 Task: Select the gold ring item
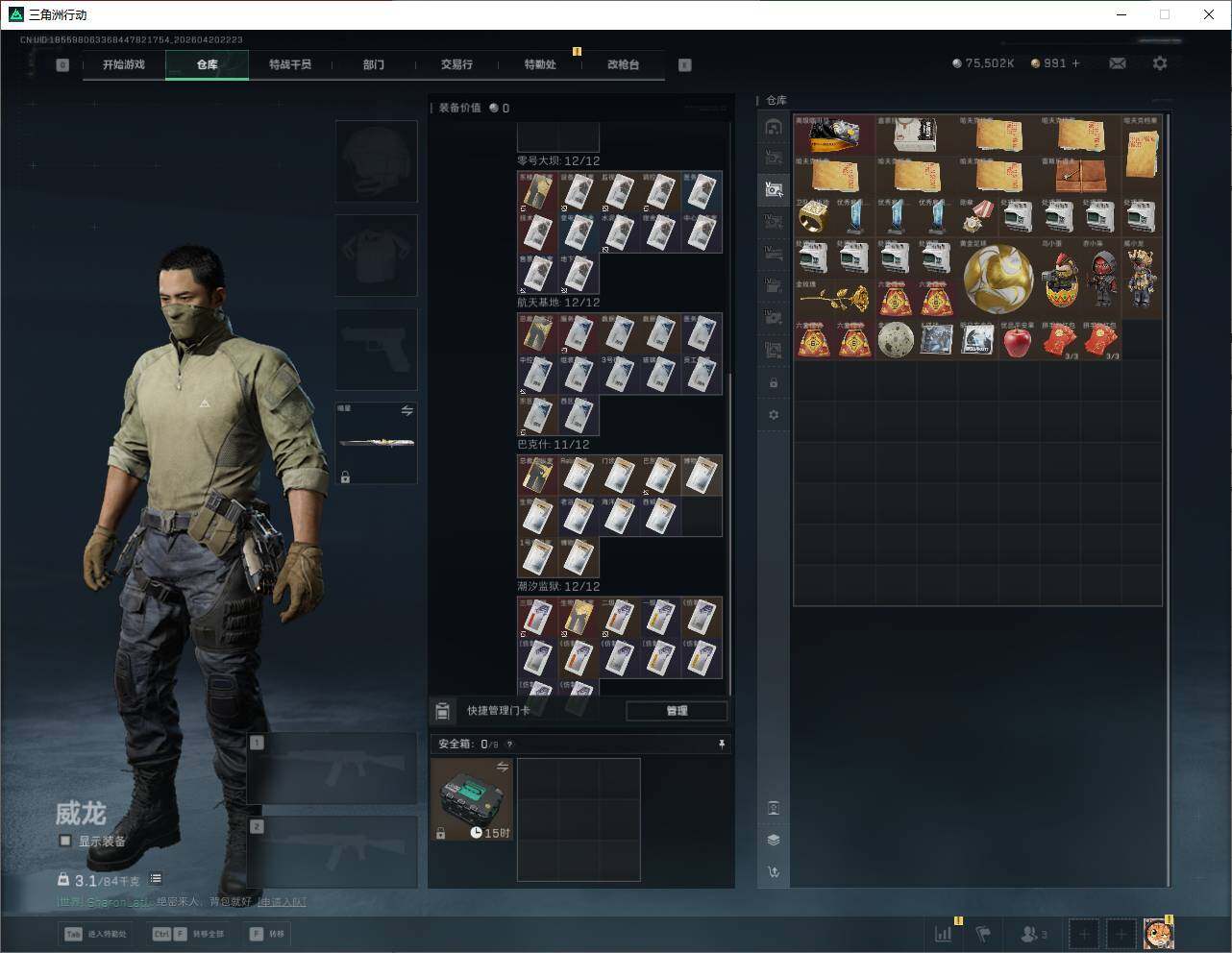click(x=814, y=217)
